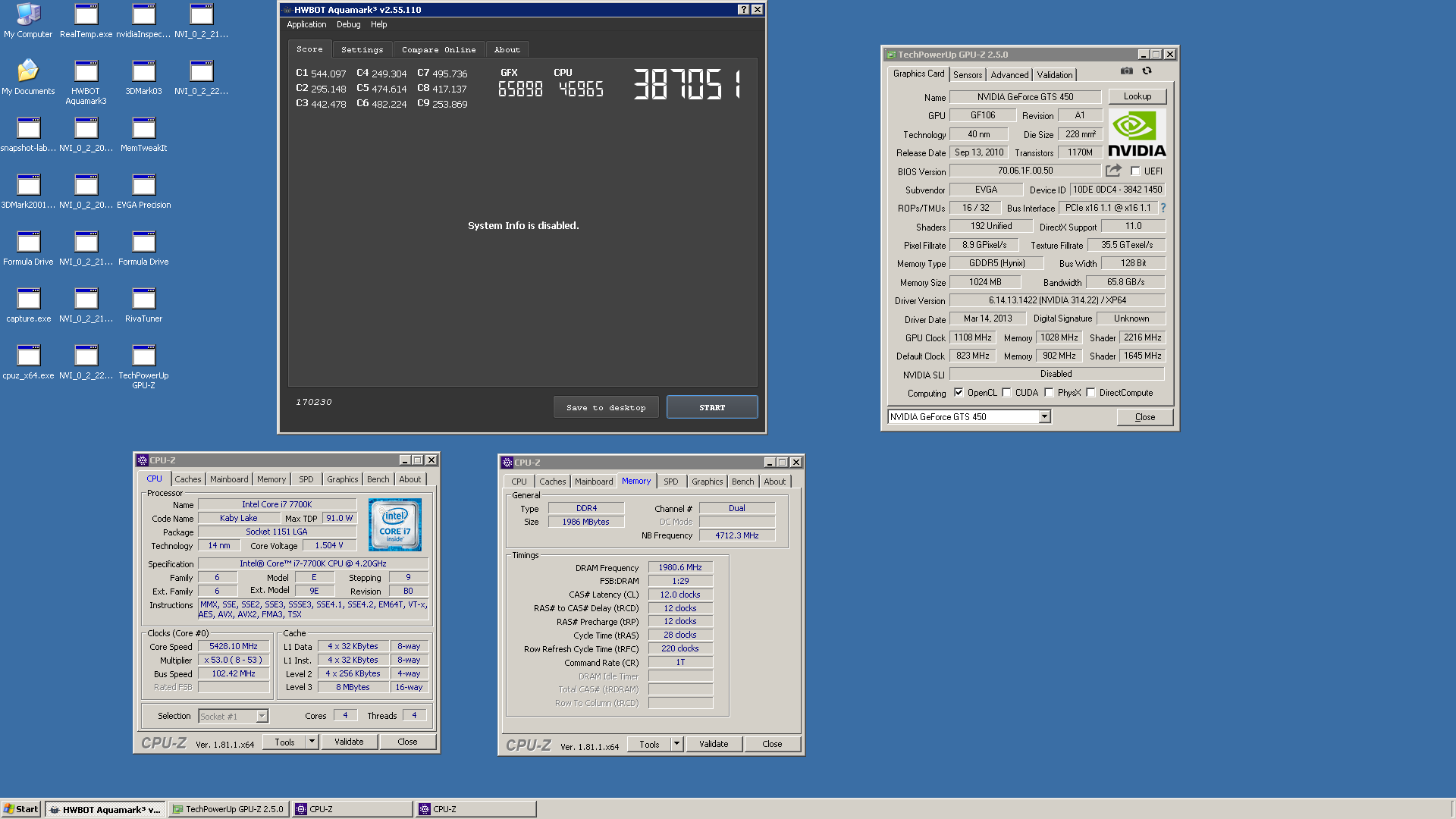Click DRAM Frequency value 1980.6 MHz
1456x819 pixels.
click(x=680, y=567)
